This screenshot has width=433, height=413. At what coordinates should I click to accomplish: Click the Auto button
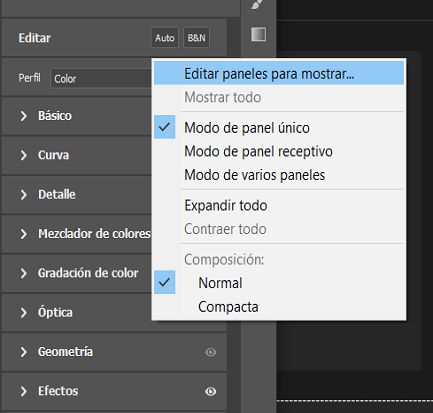165,38
